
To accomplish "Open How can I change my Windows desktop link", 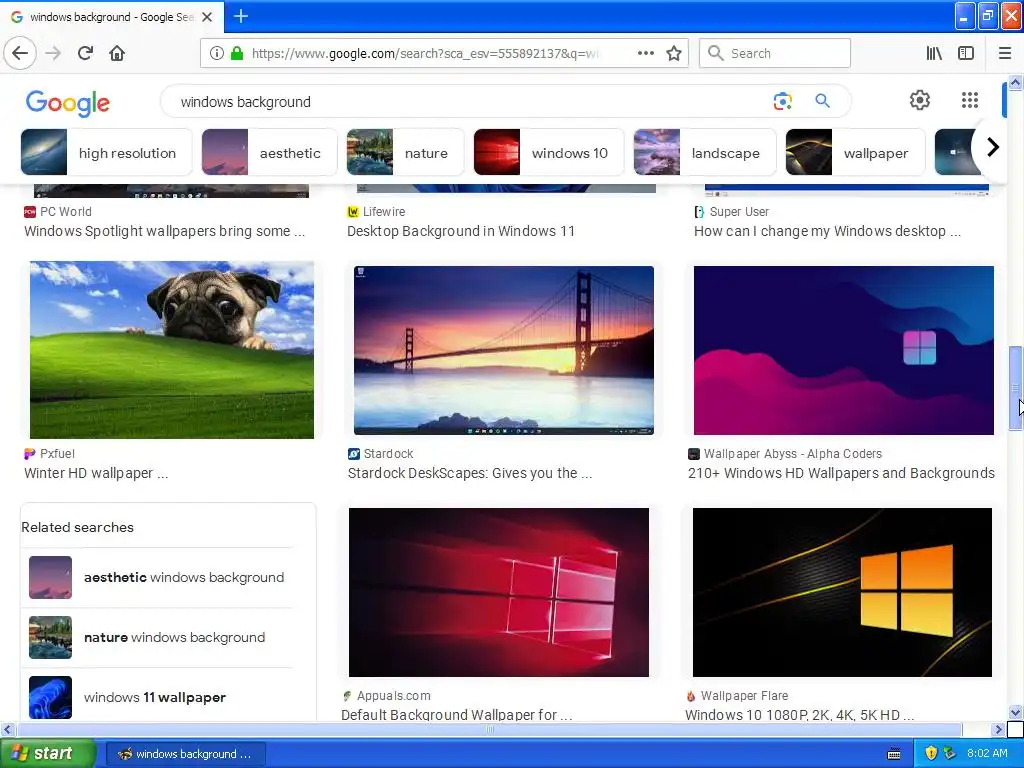I will 827,231.
